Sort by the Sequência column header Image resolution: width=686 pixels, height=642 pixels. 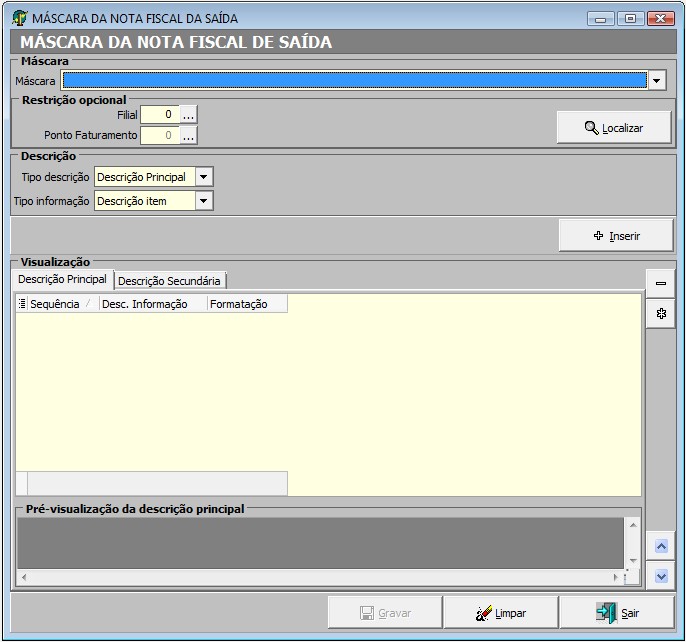(x=56, y=304)
